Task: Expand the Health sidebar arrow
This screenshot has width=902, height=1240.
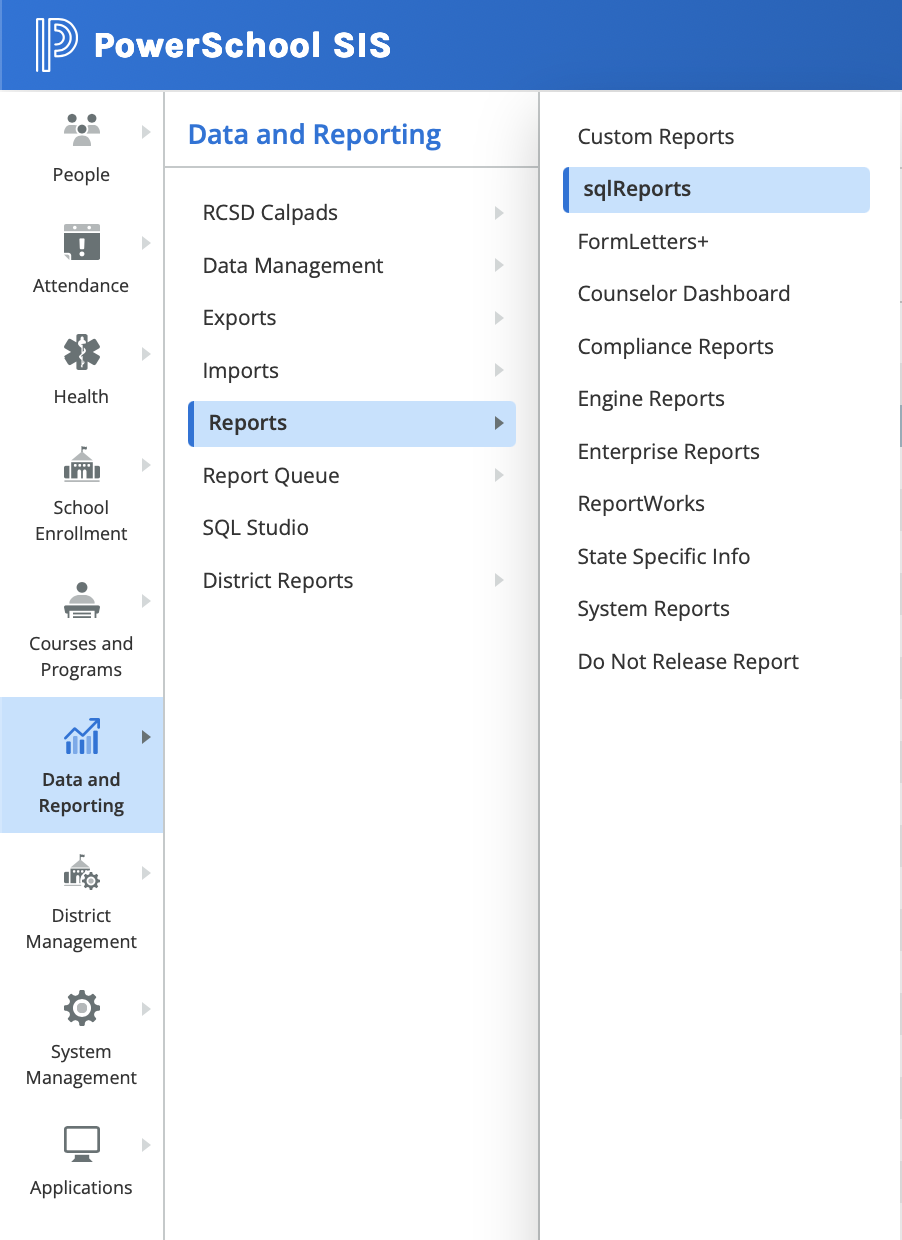Action: pyautogui.click(x=146, y=353)
